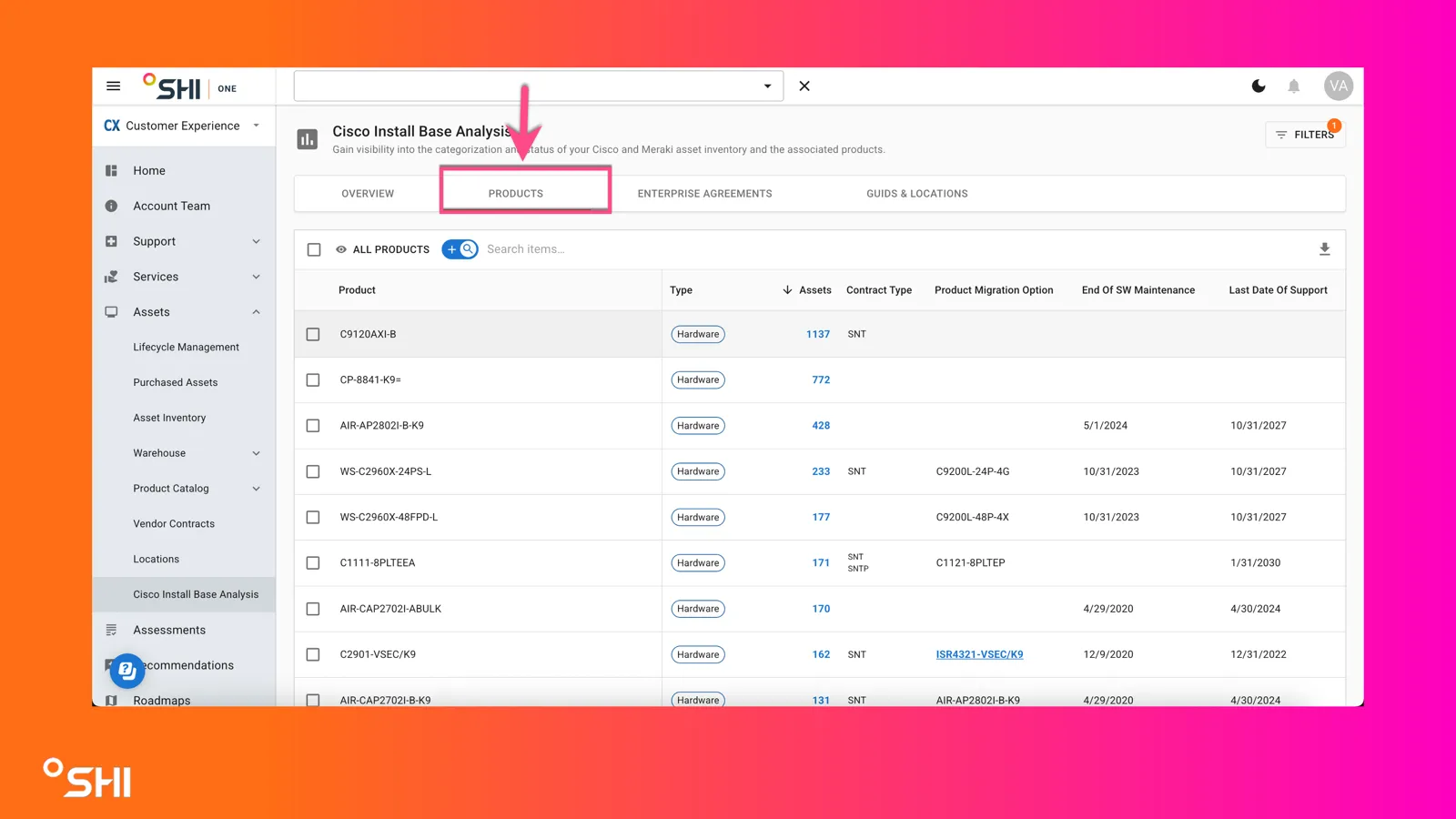Open the help chat bubble
The image size is (1456, 819).
point(127,672)
